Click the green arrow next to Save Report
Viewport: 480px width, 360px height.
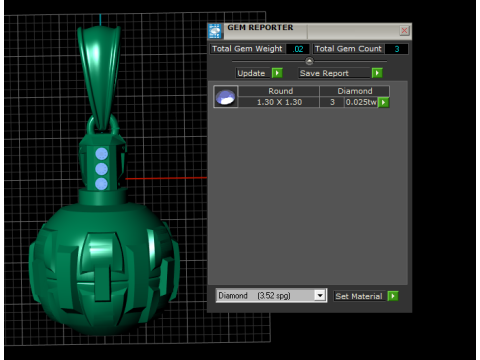point(377,73)
